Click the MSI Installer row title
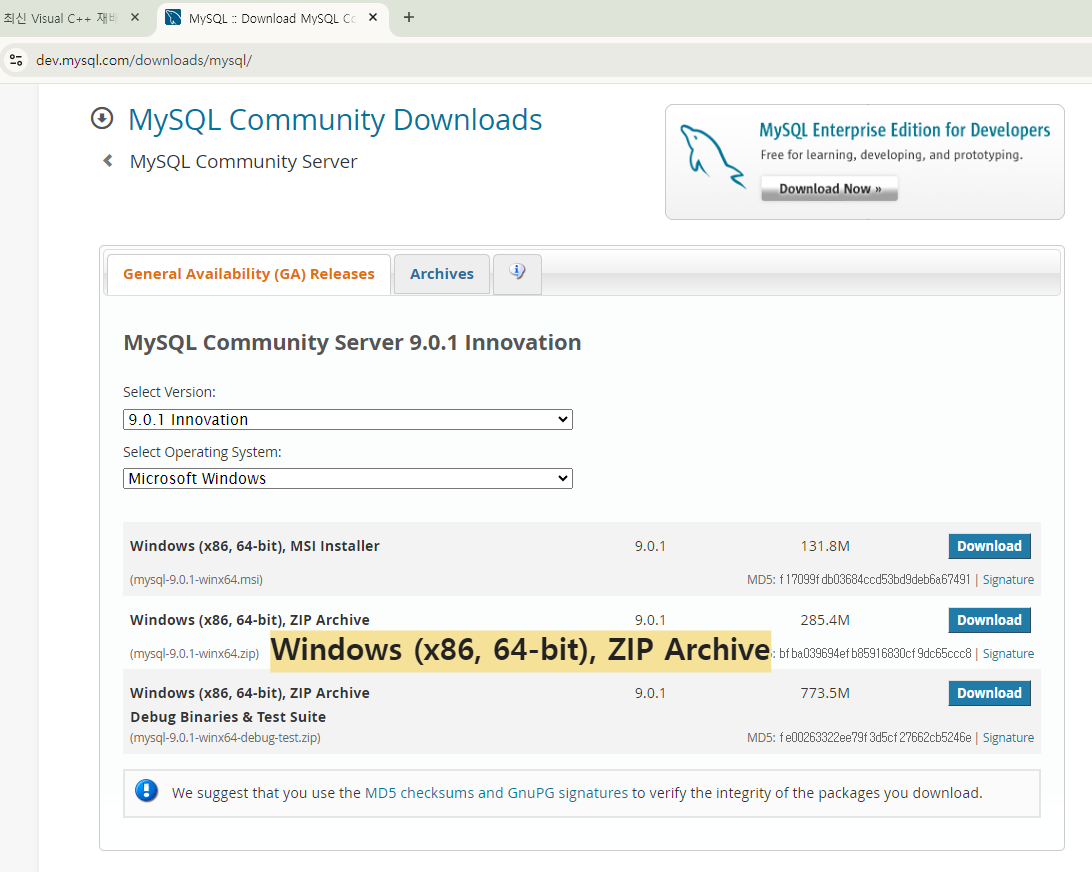The width and height of the screenshot is (1092, 872). (x=254, y=546)
